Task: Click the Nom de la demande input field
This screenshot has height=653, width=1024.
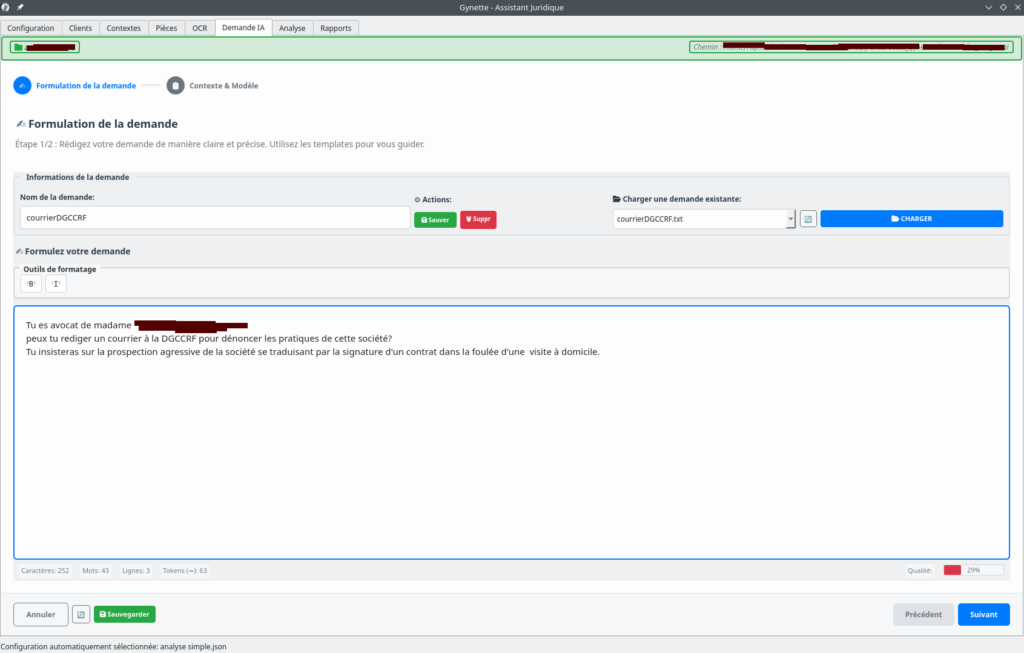Action: tap(214, 218)
